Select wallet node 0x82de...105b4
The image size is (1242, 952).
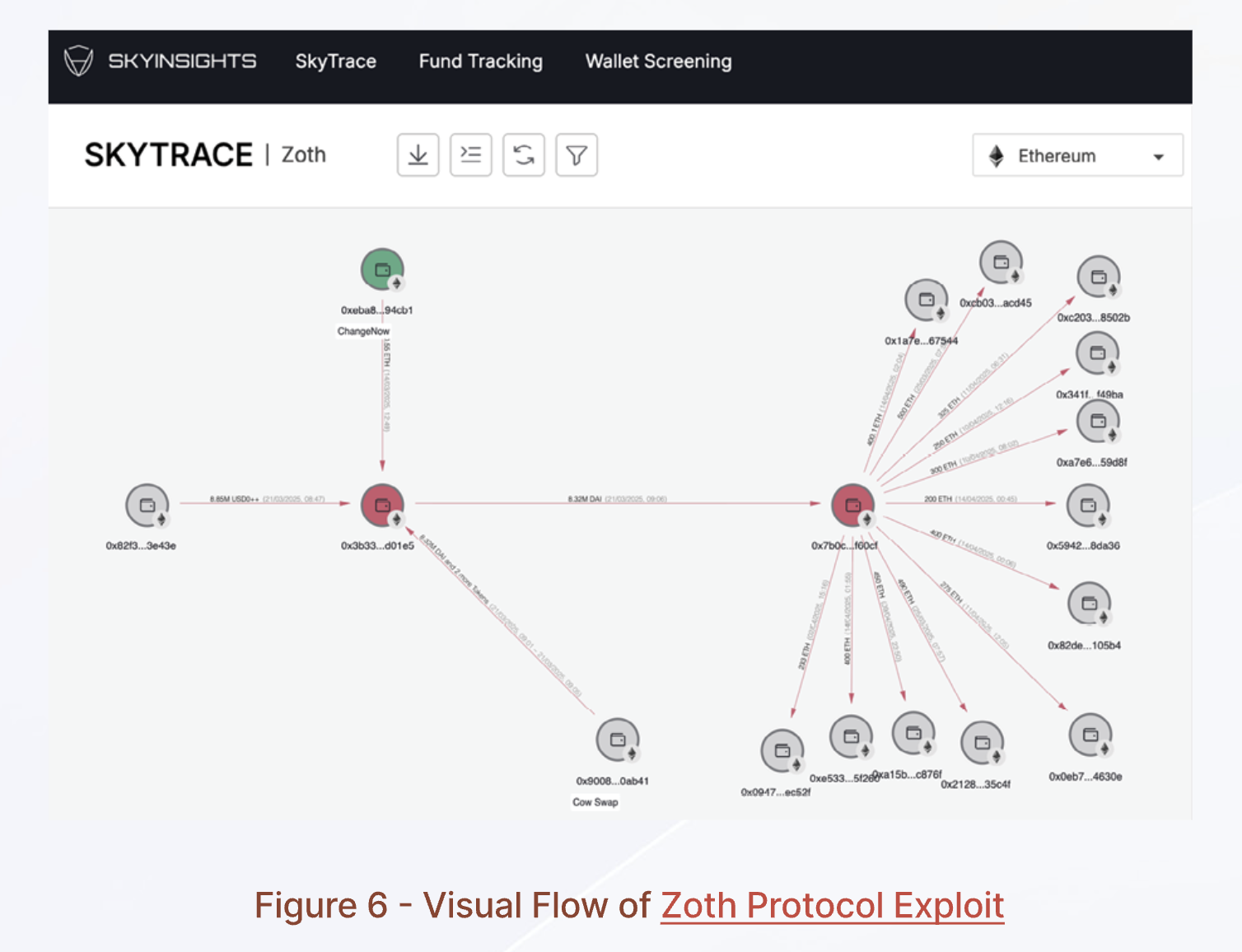coord(1090,604)
